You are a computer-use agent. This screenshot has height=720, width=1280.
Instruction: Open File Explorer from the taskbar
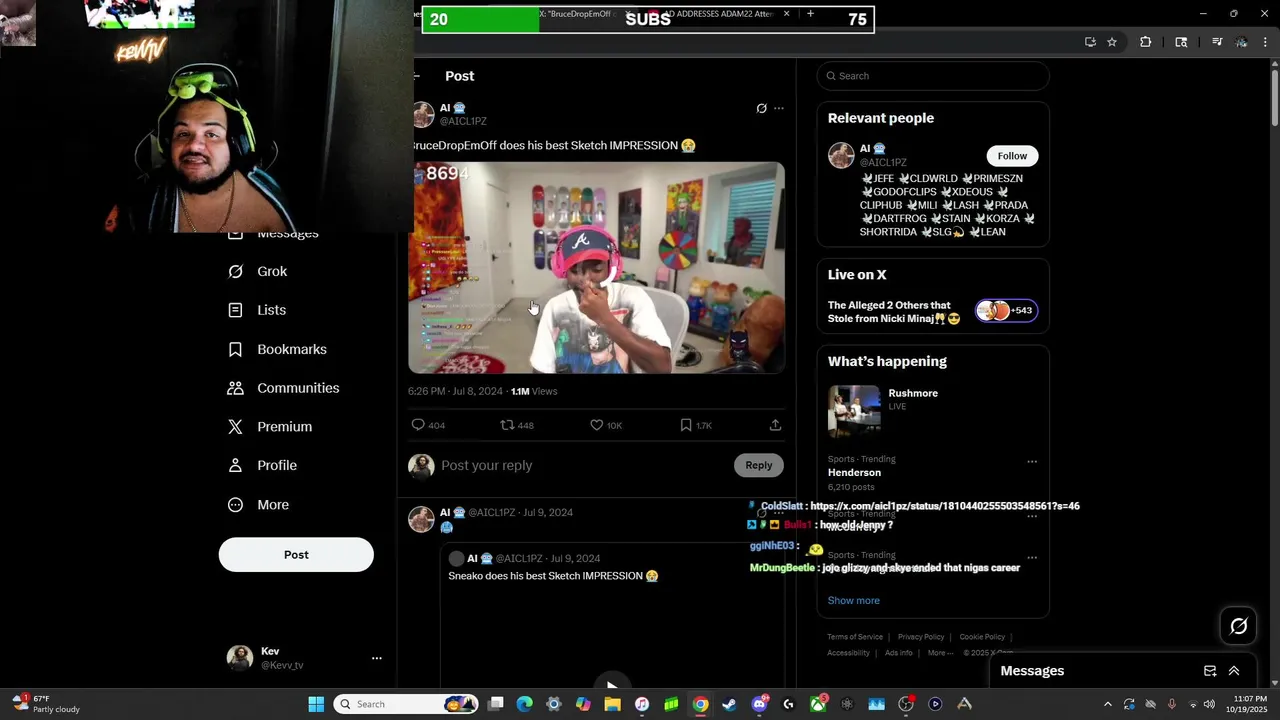pyautogui.click(x=612, y=704)
